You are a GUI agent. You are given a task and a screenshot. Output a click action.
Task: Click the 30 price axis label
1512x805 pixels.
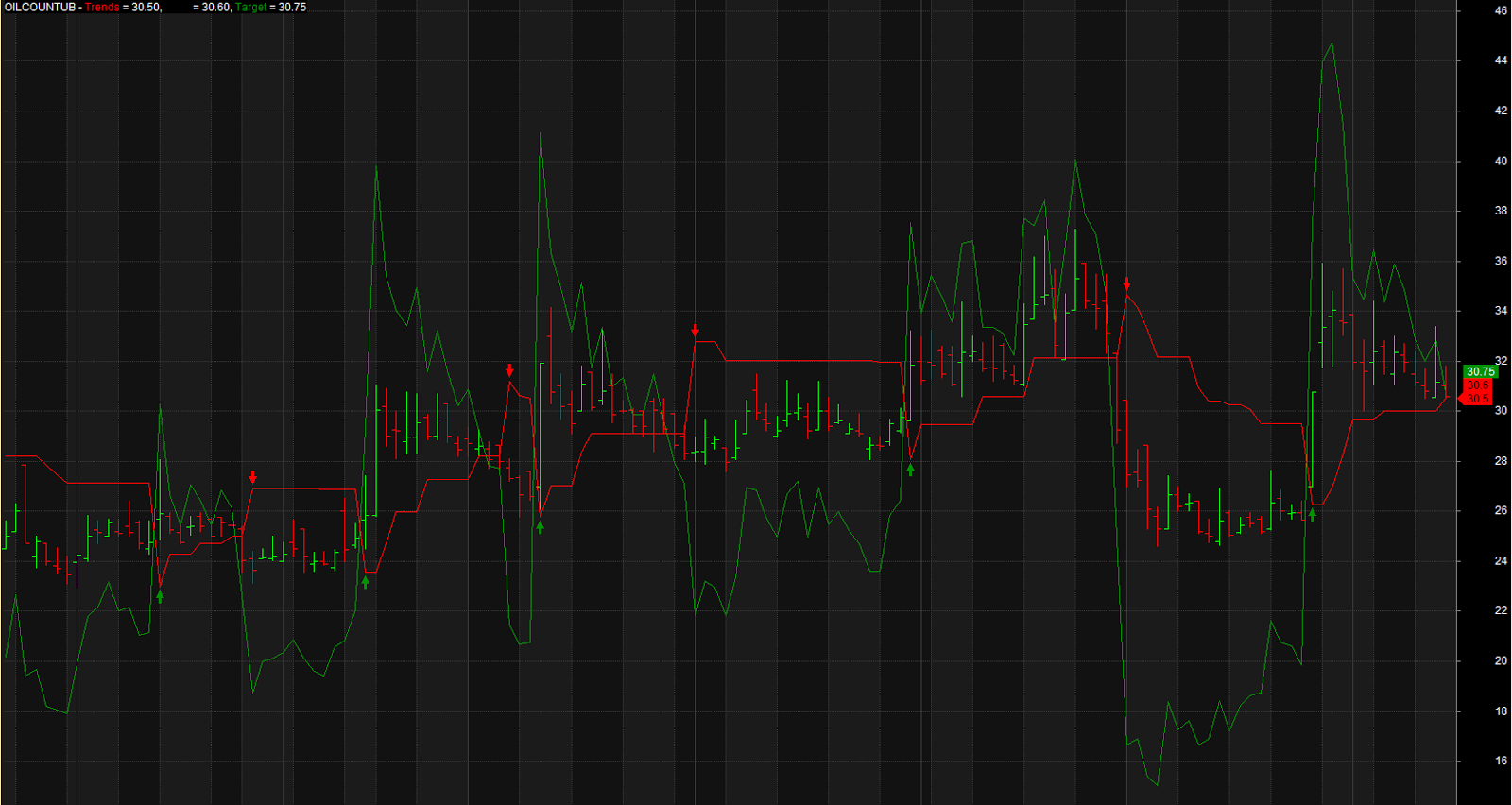pyautogui.click(x=1501, y=411)
